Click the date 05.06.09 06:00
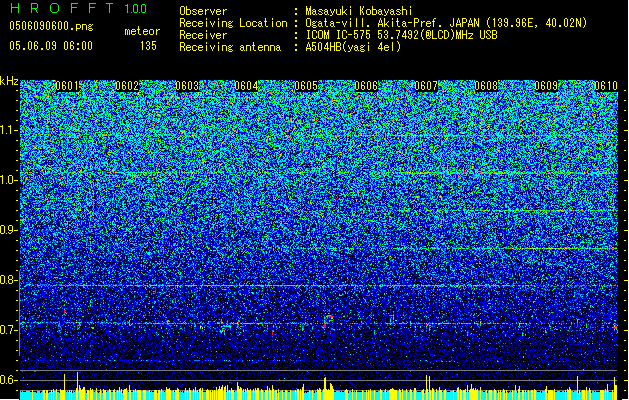The width and height of the screenshot is (629, 400). (x=51, y=46)
